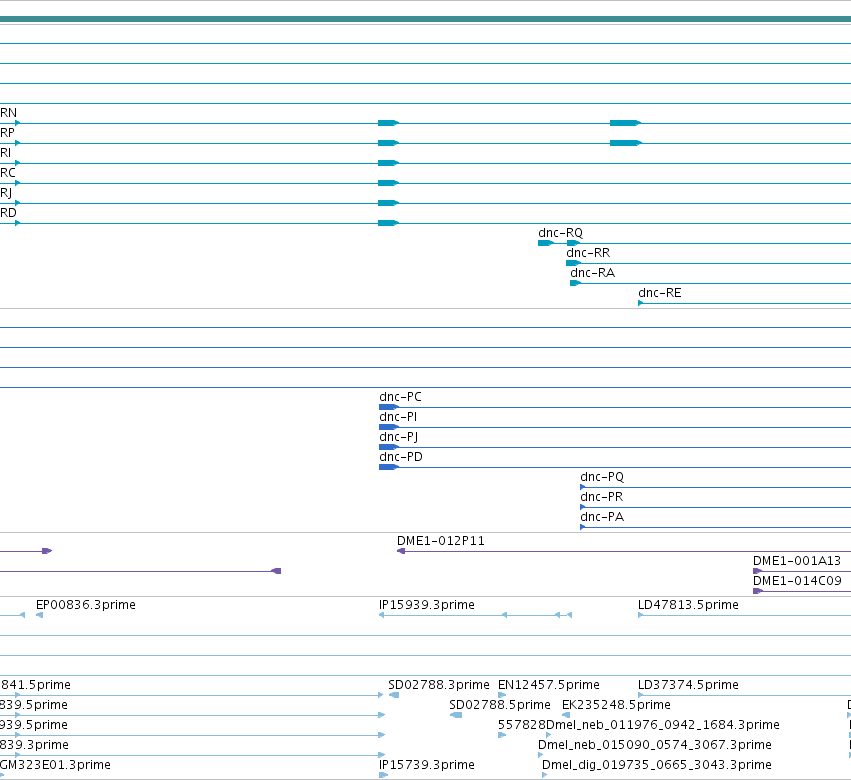The image size is (851, 780).
Task: Click the LD37374.5prime EST label
Action: pyautogui.click(x=688, y=685)
